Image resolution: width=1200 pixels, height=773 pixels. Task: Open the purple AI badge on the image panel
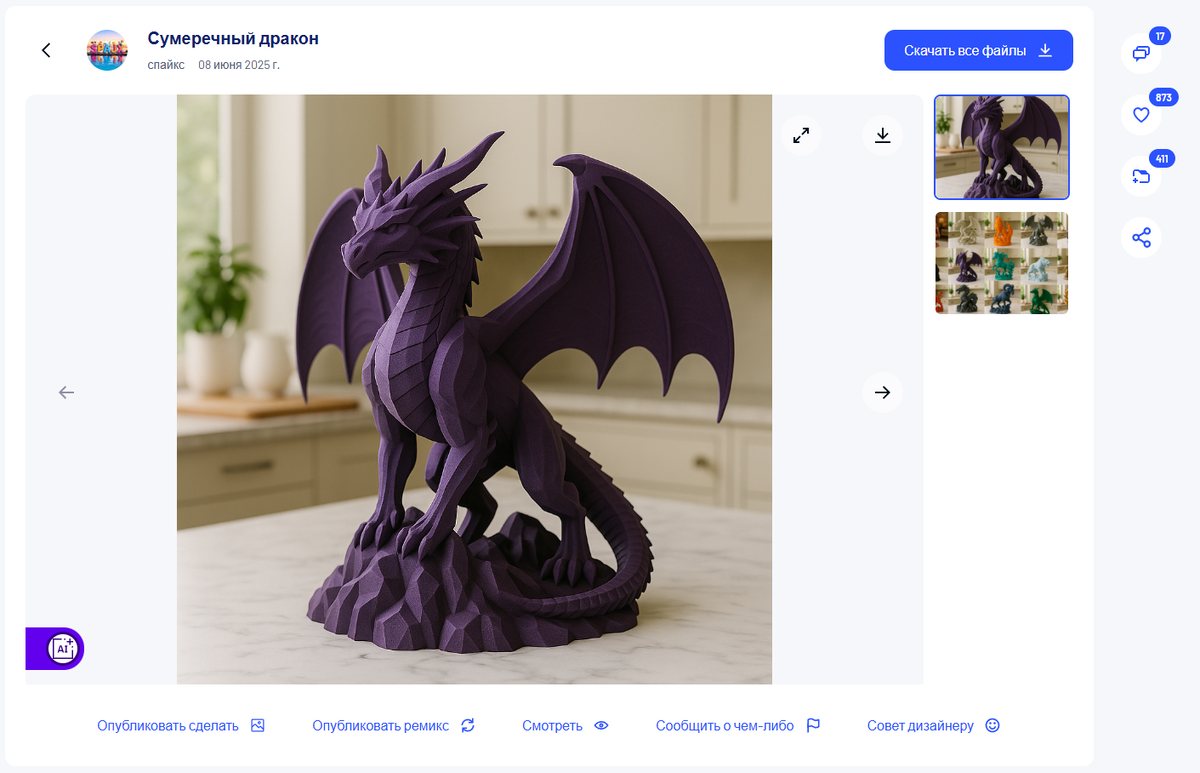point(55,648)
